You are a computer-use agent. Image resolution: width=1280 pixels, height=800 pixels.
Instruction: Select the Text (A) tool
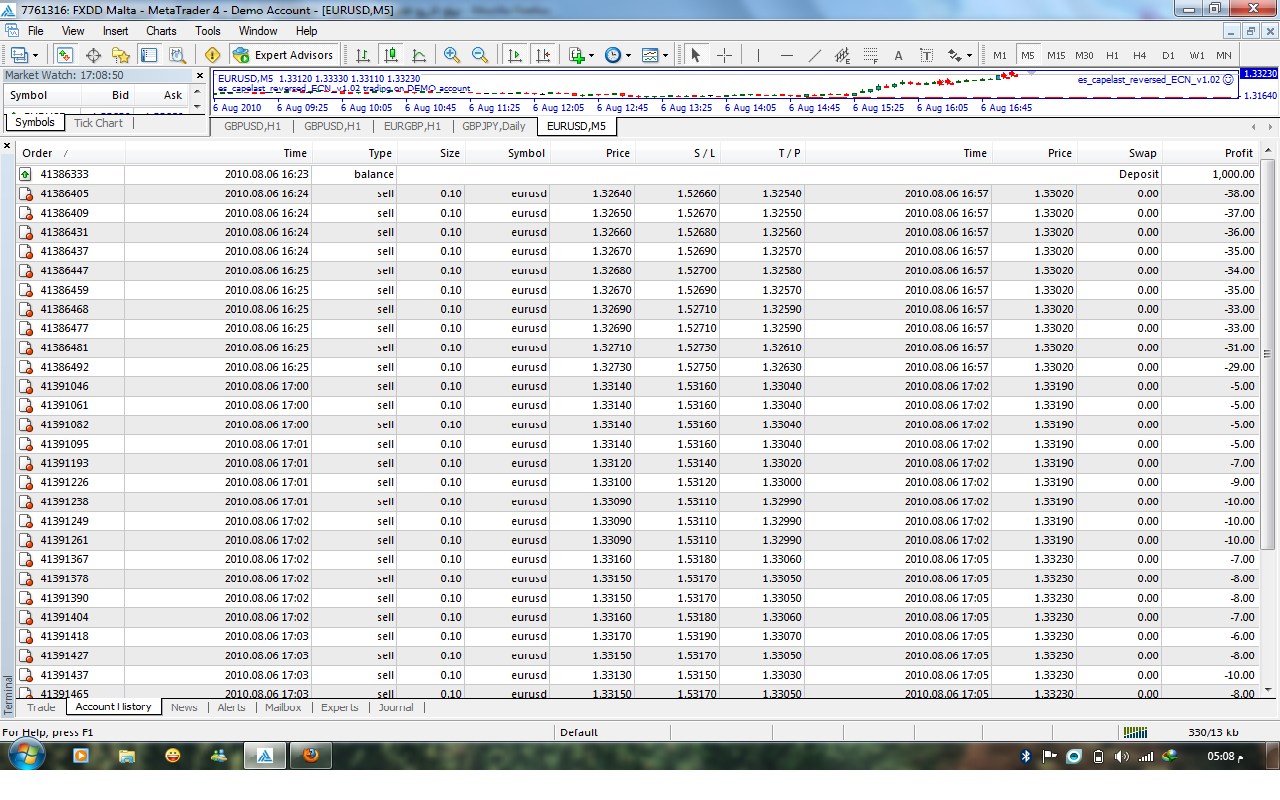coord(898,55)
